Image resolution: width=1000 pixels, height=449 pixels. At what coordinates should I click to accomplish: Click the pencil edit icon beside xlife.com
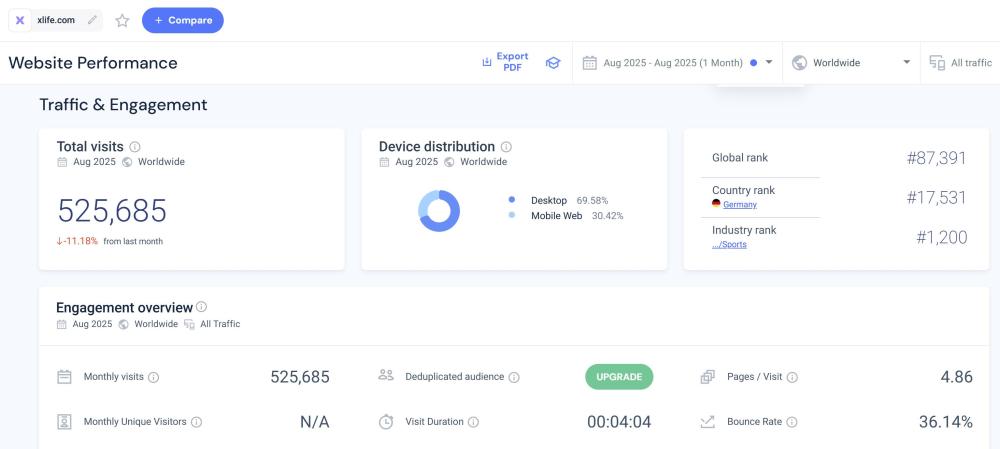pyautogui.click(x=93, y=20)
